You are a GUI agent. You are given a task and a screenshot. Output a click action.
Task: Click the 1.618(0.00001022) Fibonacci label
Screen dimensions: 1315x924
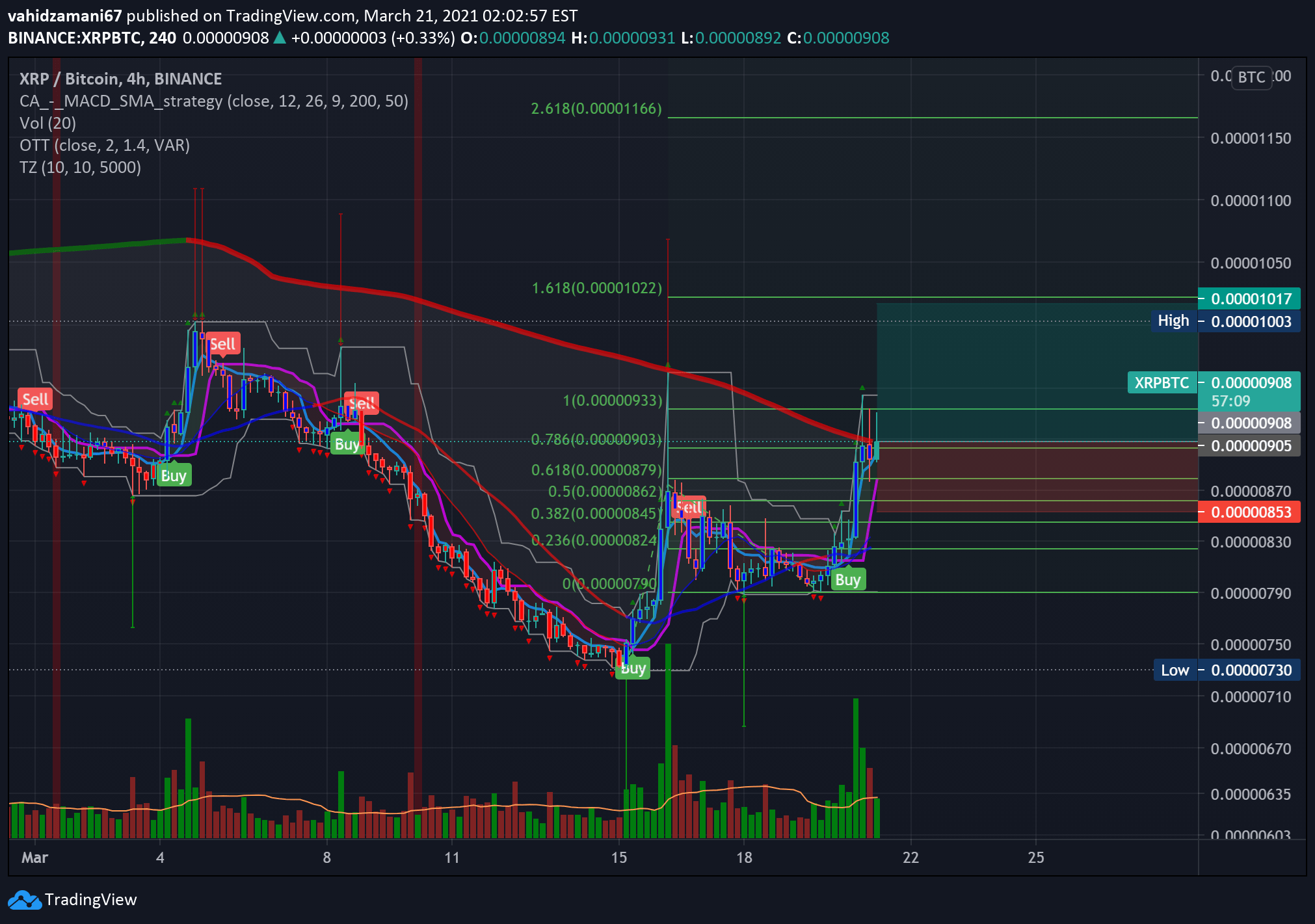click(596, 288)
